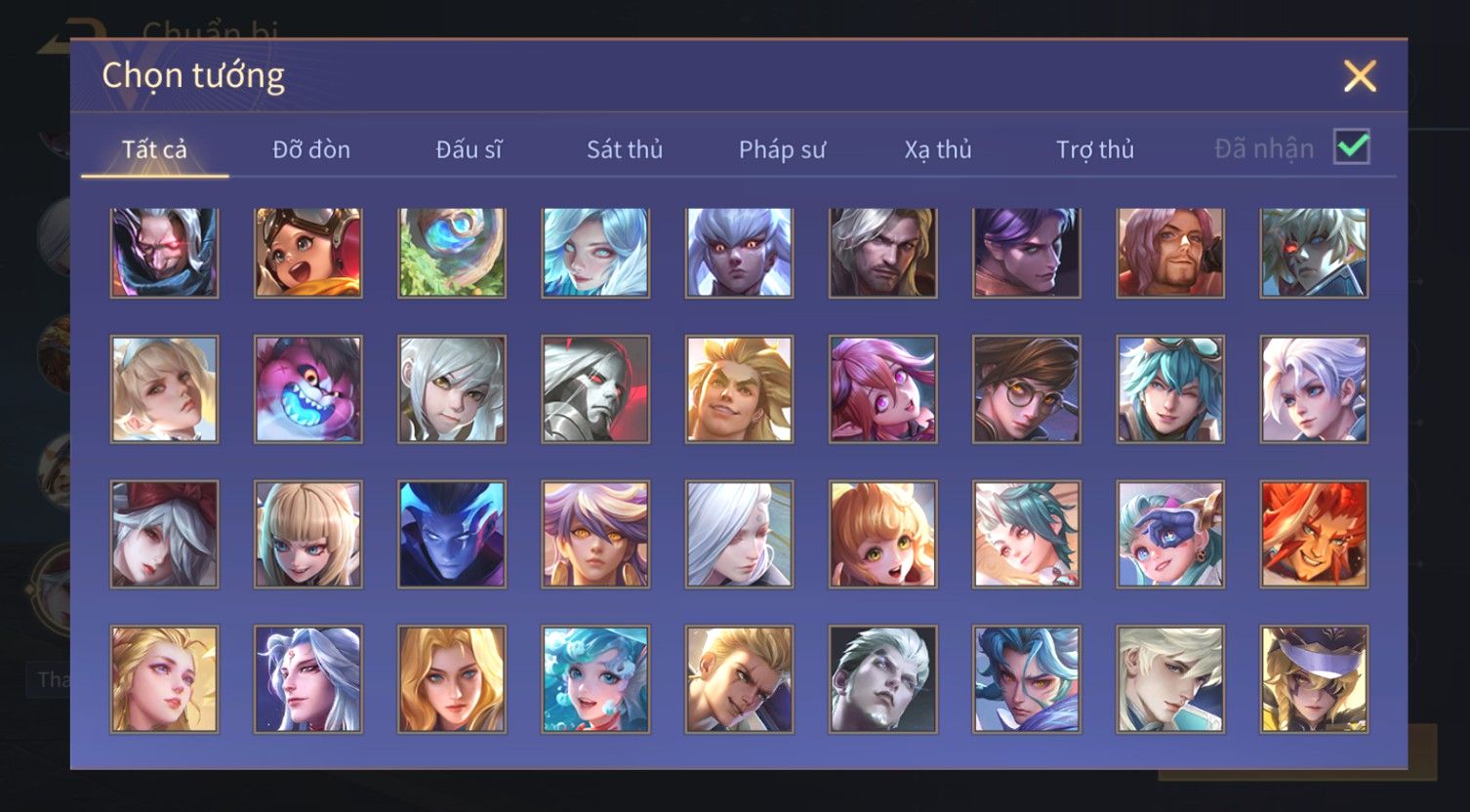Screen dimensions: 1470x812
Task: Filter heroes by Xạ thủ
Action: [x=938, y=149]
